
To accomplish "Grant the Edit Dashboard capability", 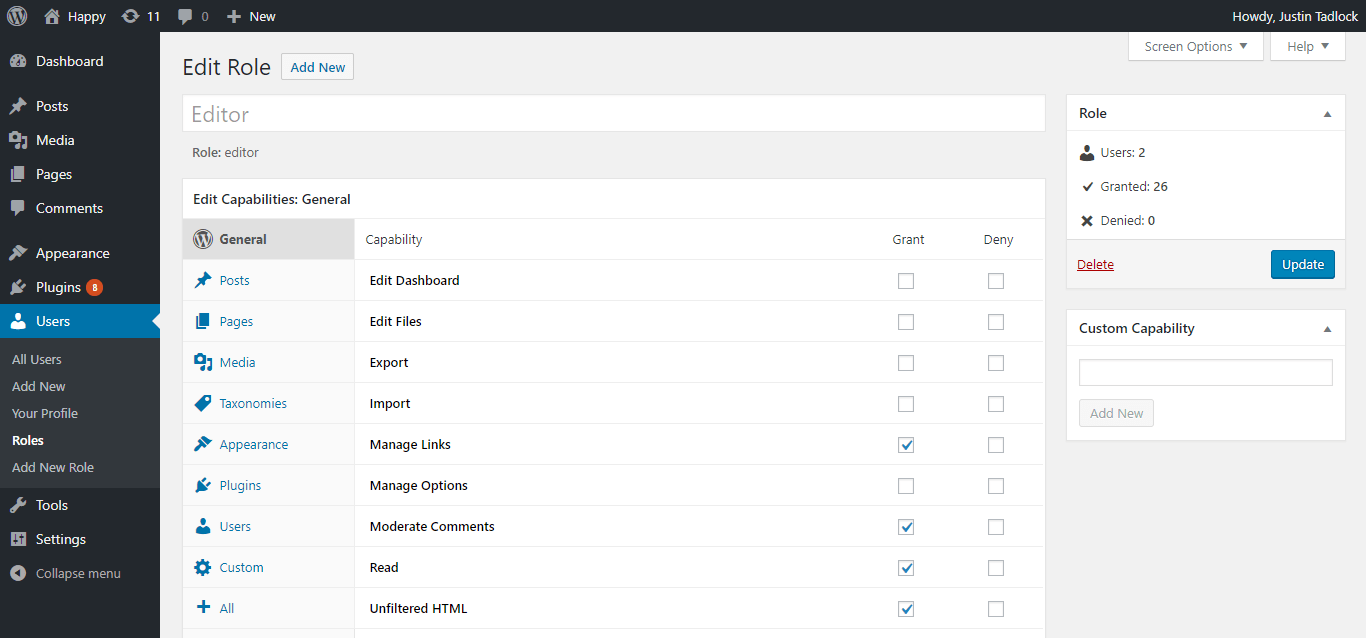I will pos(906,281).
